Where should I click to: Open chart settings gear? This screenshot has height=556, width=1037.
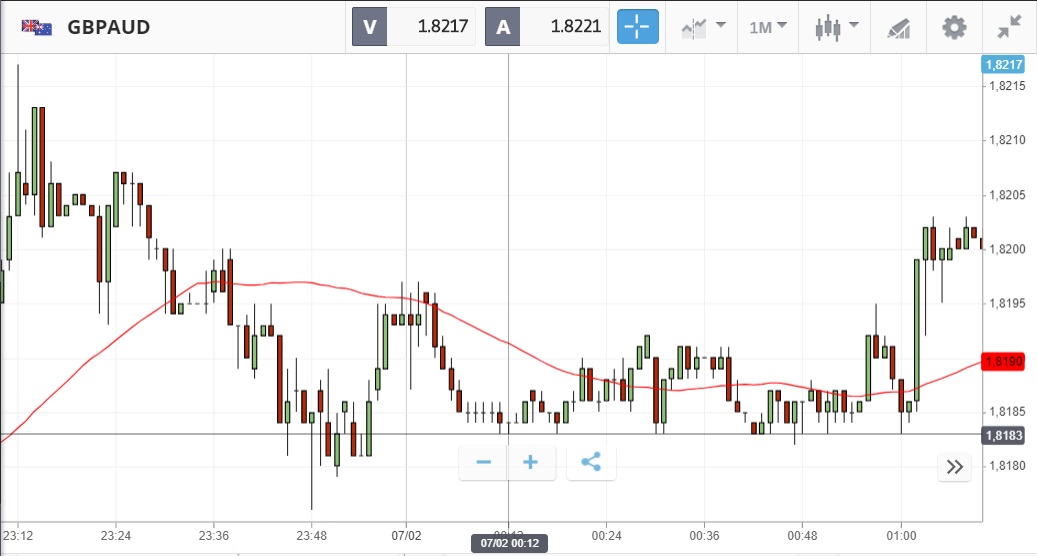[x=954, y=28]
